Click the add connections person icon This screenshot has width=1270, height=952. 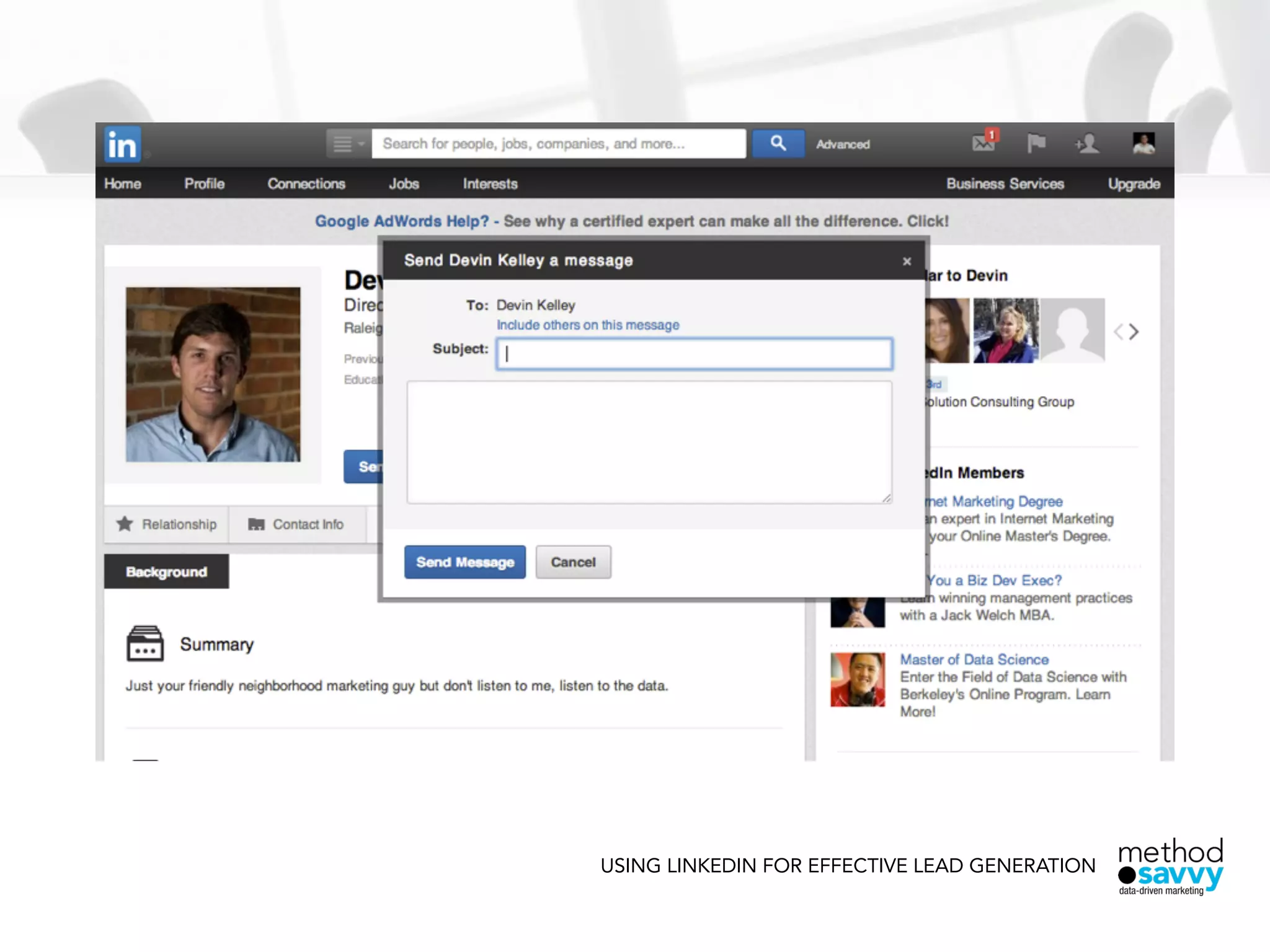point(1087,144)
